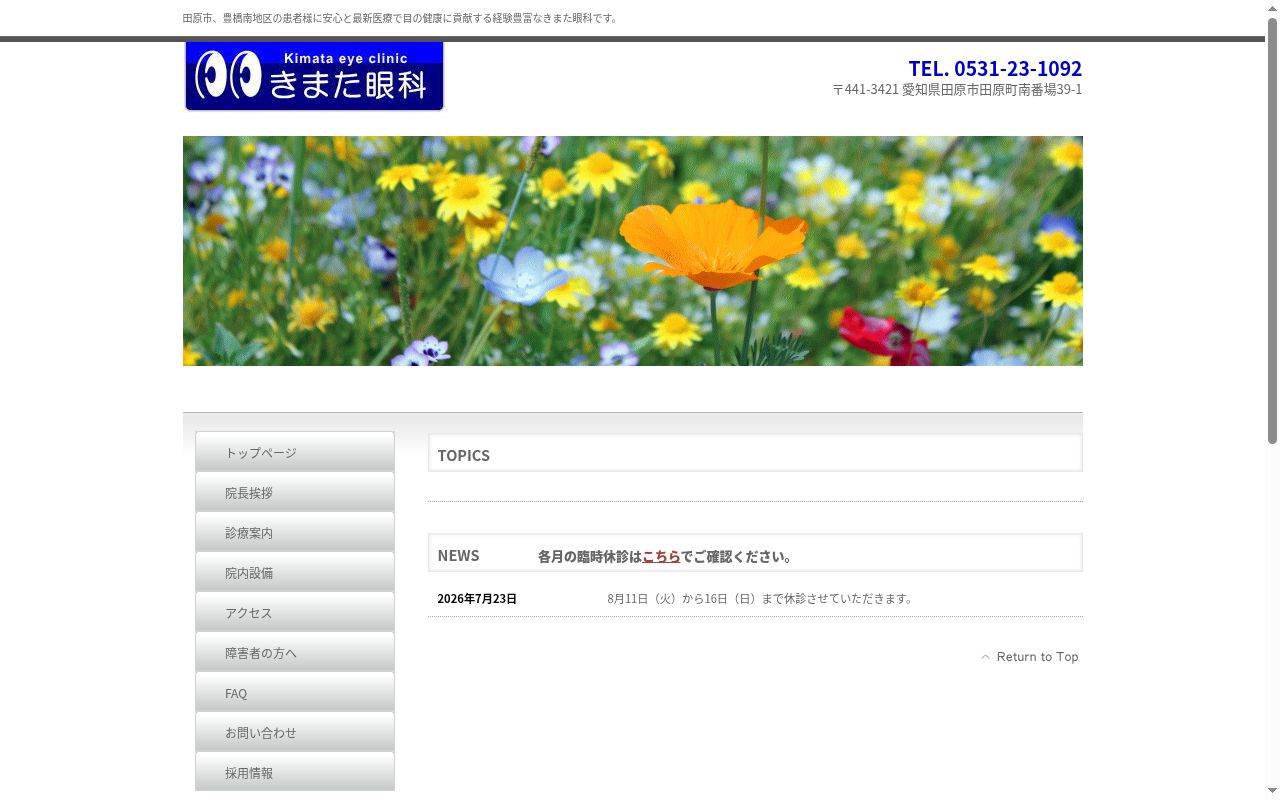
Task: Click the TEL. 0531-23-1092 phone number
Action: (995, 68)
